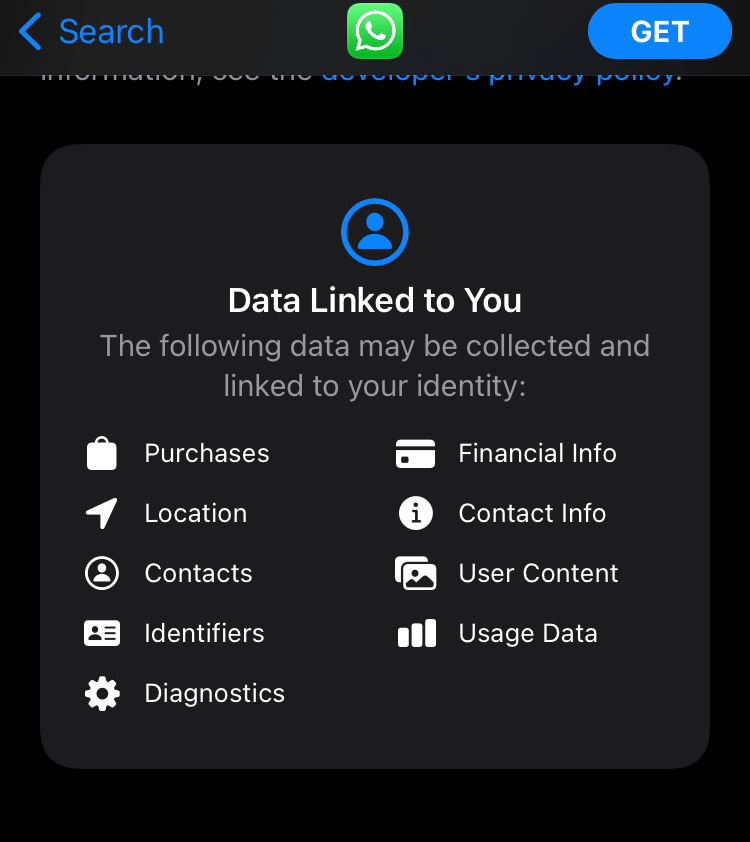Image resolution: width=750 pixels, height=842 pixels.
Task: Tap the User Content photos icon
Action: [416, 574]
